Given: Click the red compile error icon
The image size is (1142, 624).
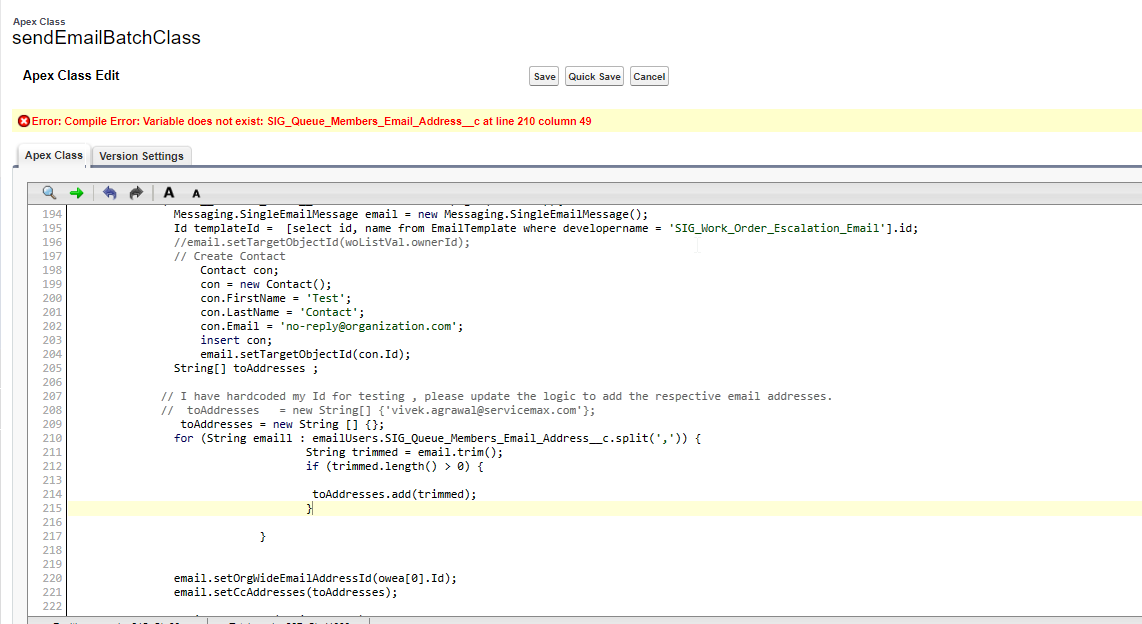Looking at the screenshot, I should (x=24, y=121).
